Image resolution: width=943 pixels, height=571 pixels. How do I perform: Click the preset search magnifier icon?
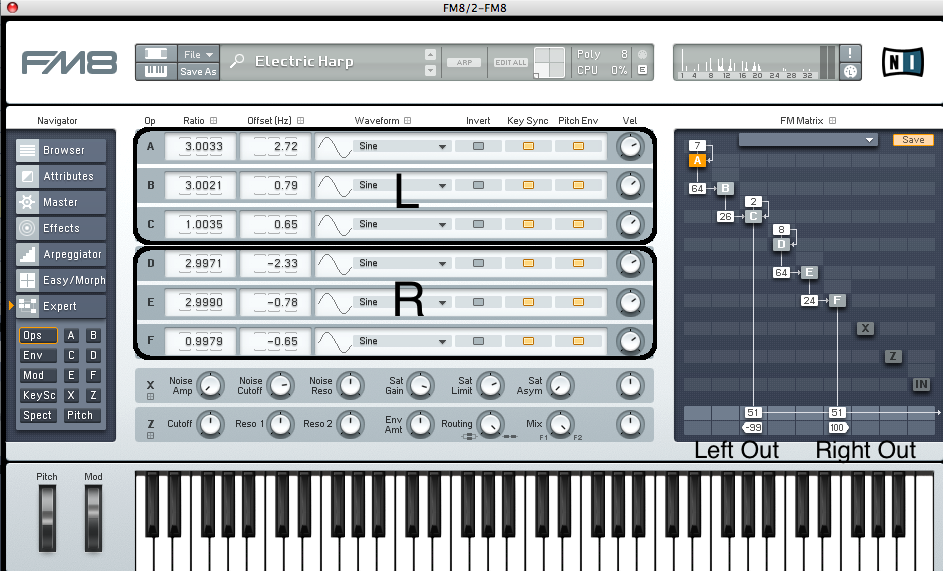[237, 61]
